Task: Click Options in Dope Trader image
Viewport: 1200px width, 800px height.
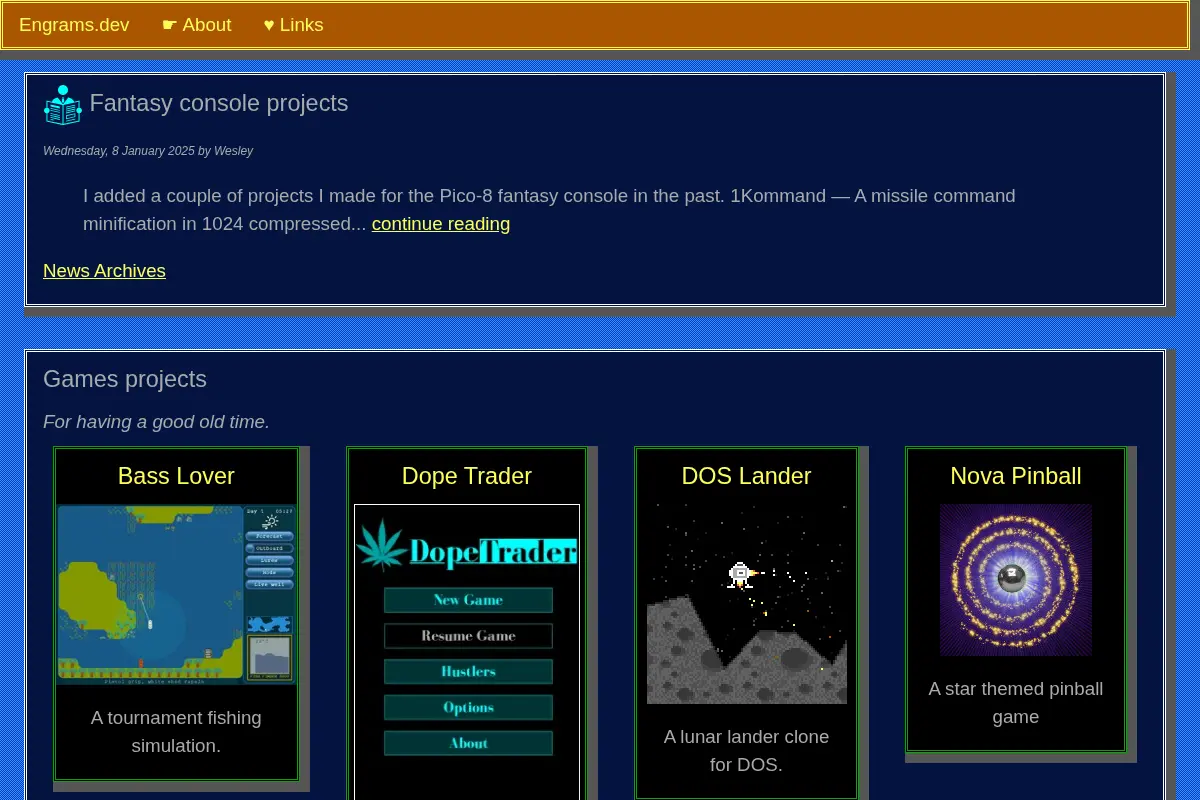Action: [468, 708]
